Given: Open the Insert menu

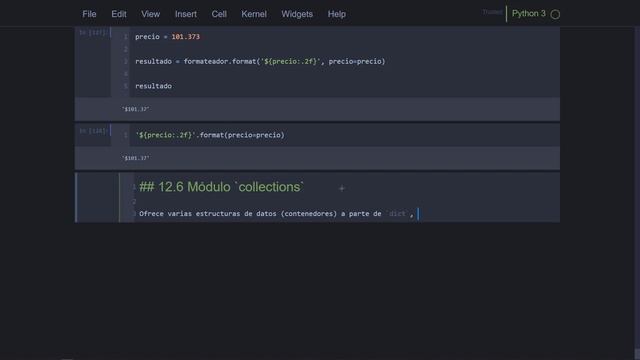Looking at the screenshot, I should click(x=186, y=14).
